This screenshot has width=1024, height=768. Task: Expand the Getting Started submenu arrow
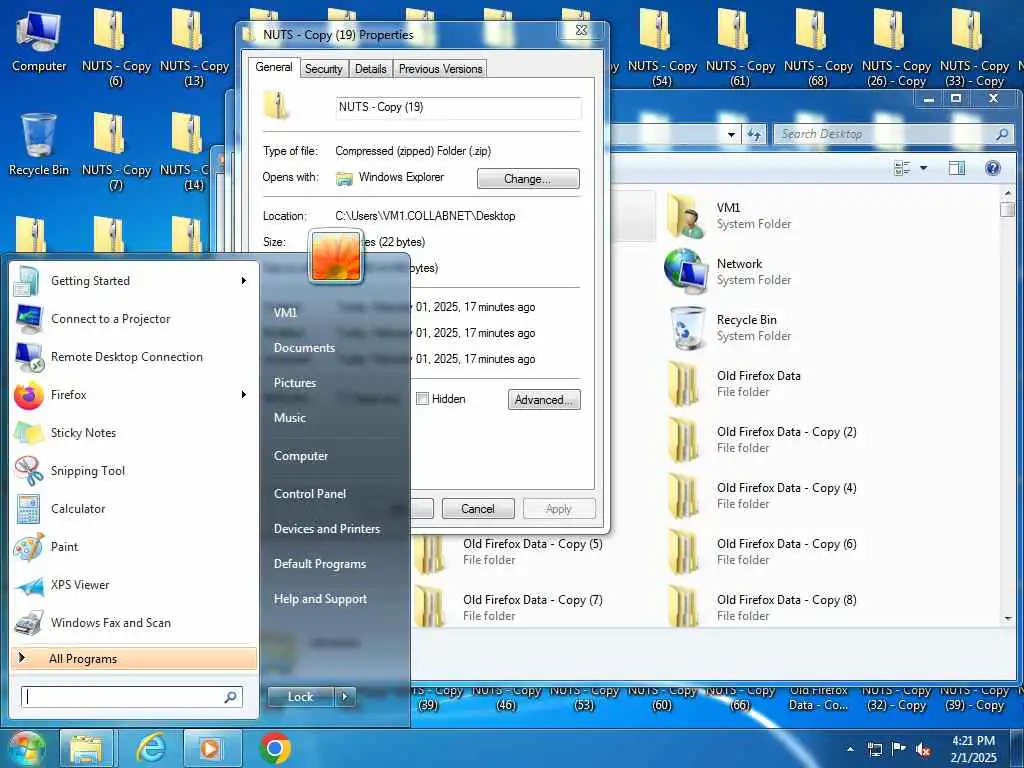coord(244,281)
